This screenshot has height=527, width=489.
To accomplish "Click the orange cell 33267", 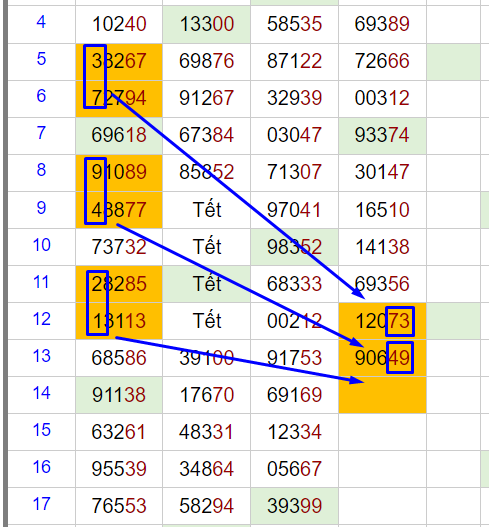I will [x=119, y=62].
